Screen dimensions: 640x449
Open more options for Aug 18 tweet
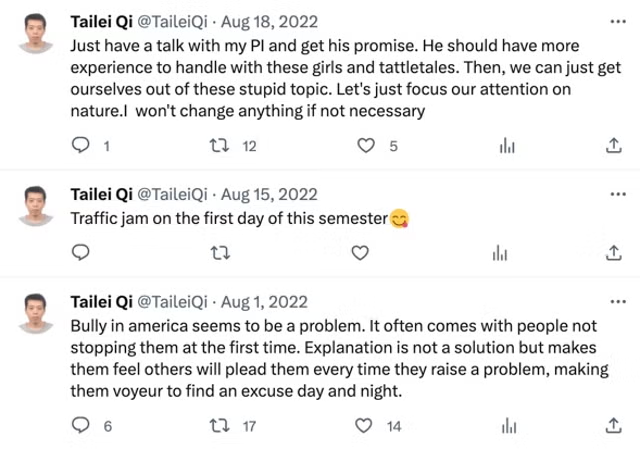pos(613,20)
